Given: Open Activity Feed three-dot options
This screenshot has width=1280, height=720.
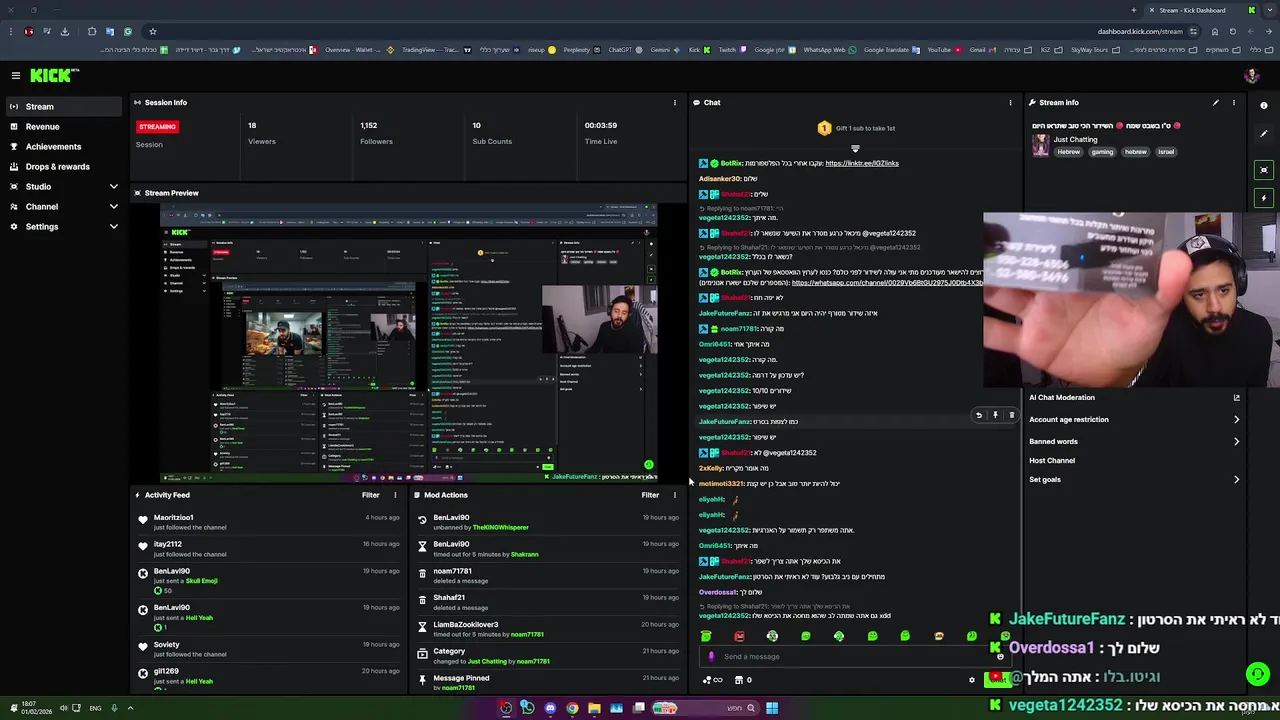Looking at the screenshot, I should pos(395,495).
